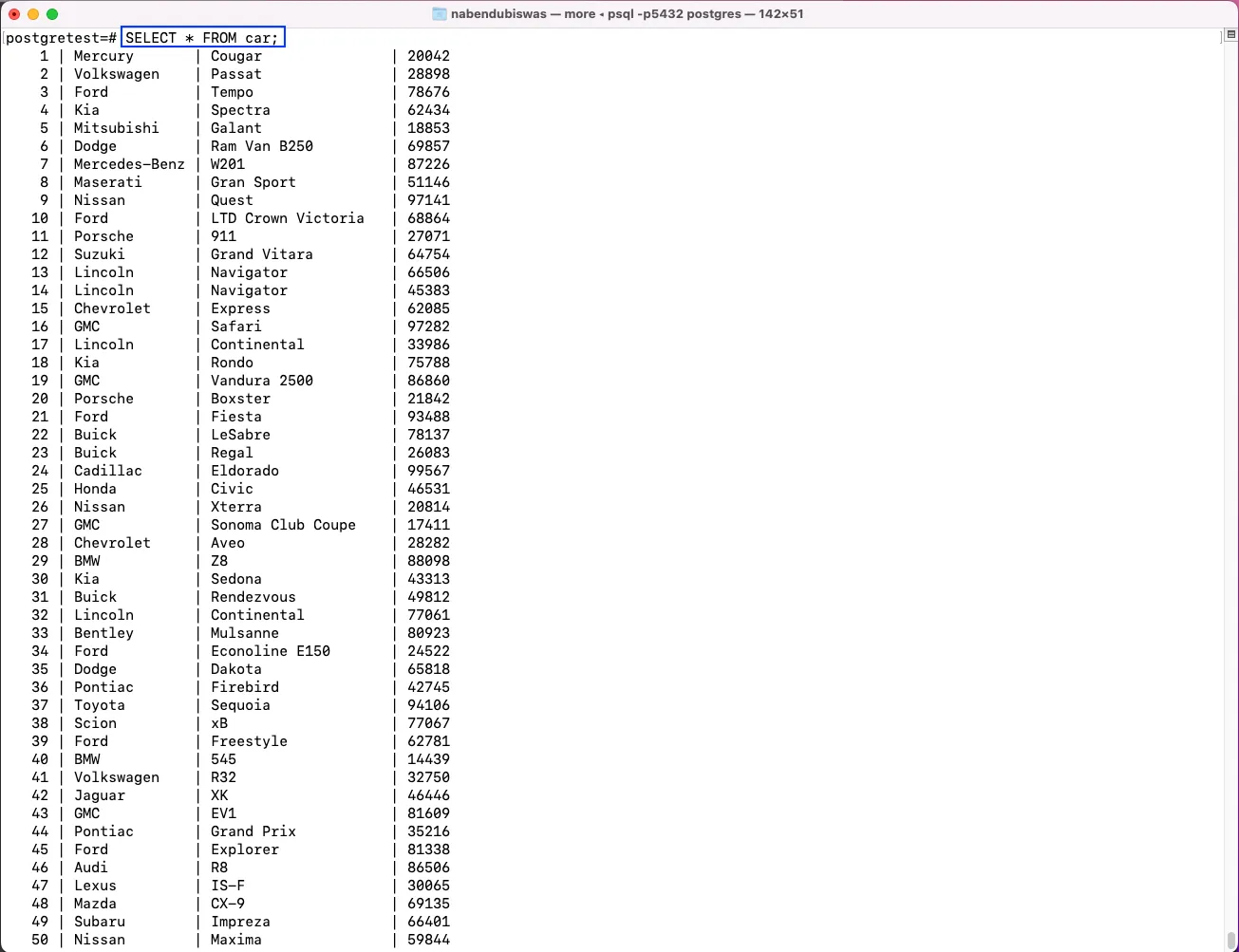This screenshot has width=1239, height=952.
Task: Select the 'Mulsanne' model cell
Action: click(245, 633)
